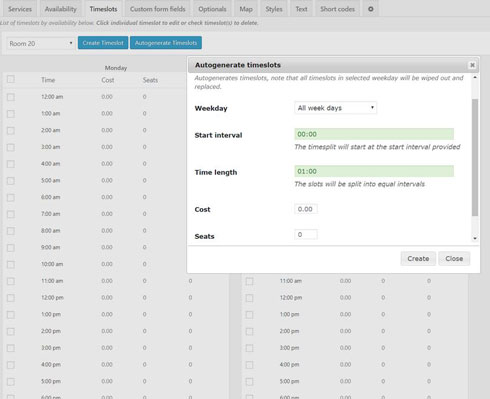Open the second column 2:00 pm timeslot
Screen dimensions: 490x399
[x=289, y=331]
